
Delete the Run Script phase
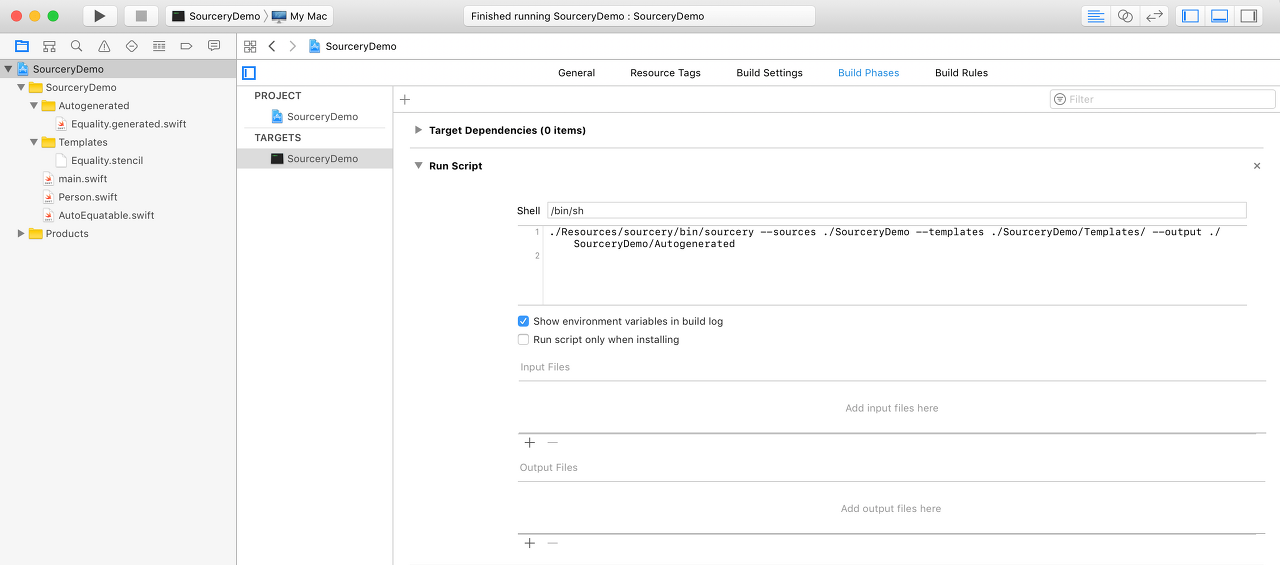1257,166
